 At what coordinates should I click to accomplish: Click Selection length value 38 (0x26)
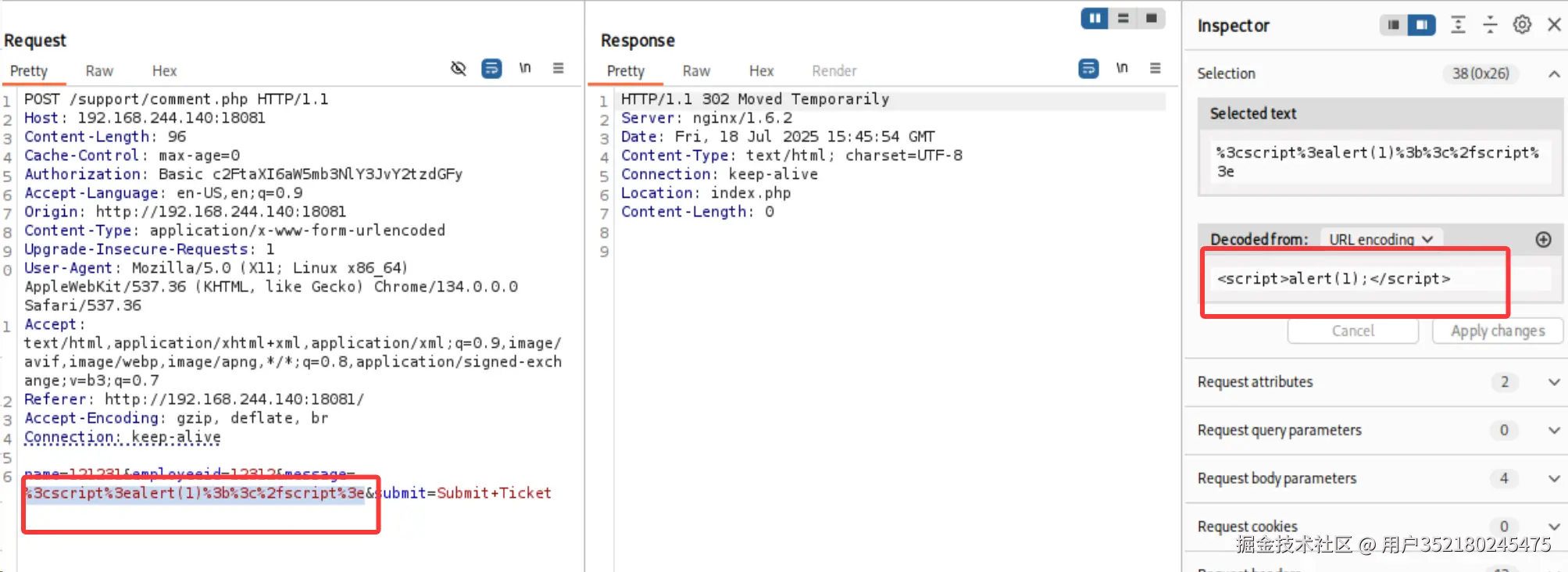point(1480,73)
